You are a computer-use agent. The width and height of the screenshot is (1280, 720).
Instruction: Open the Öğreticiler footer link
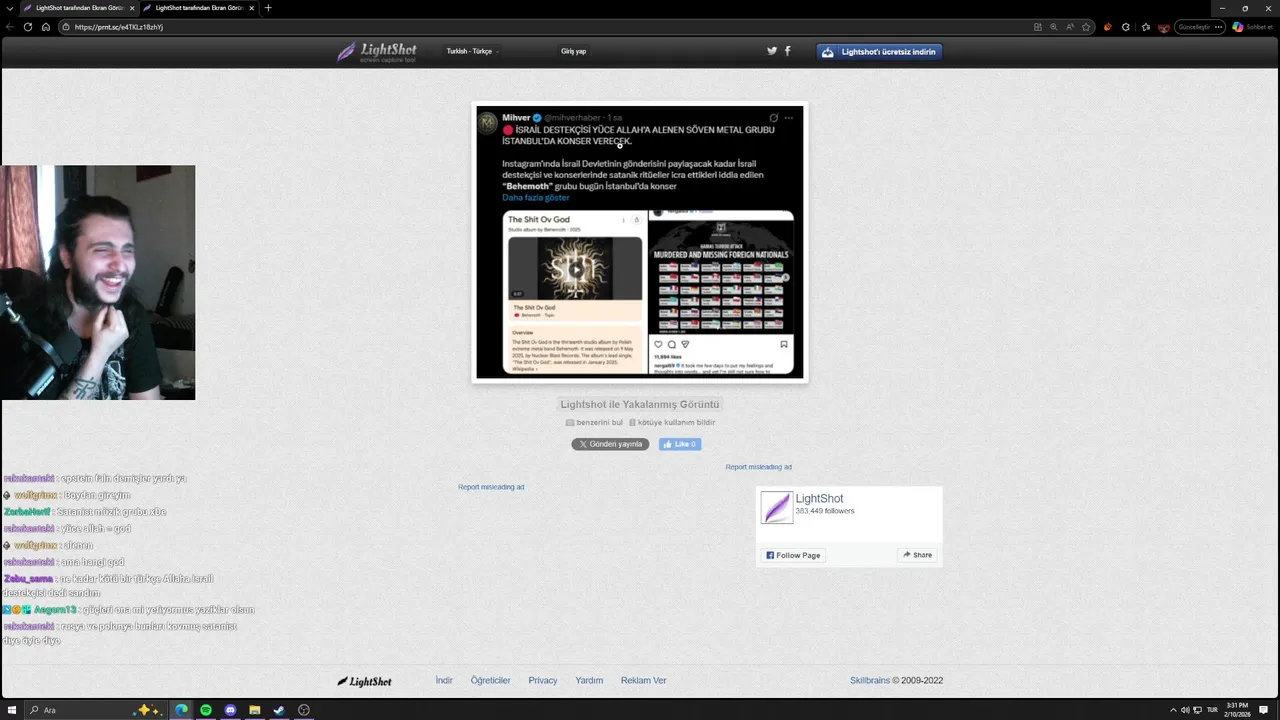coord(490,680)
